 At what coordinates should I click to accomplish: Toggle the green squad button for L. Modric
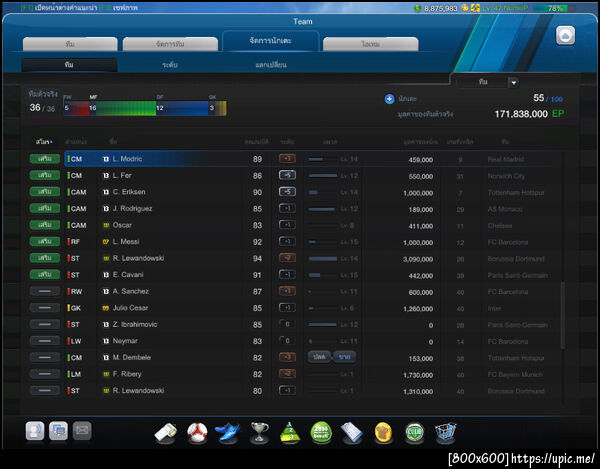pos(45,159)
